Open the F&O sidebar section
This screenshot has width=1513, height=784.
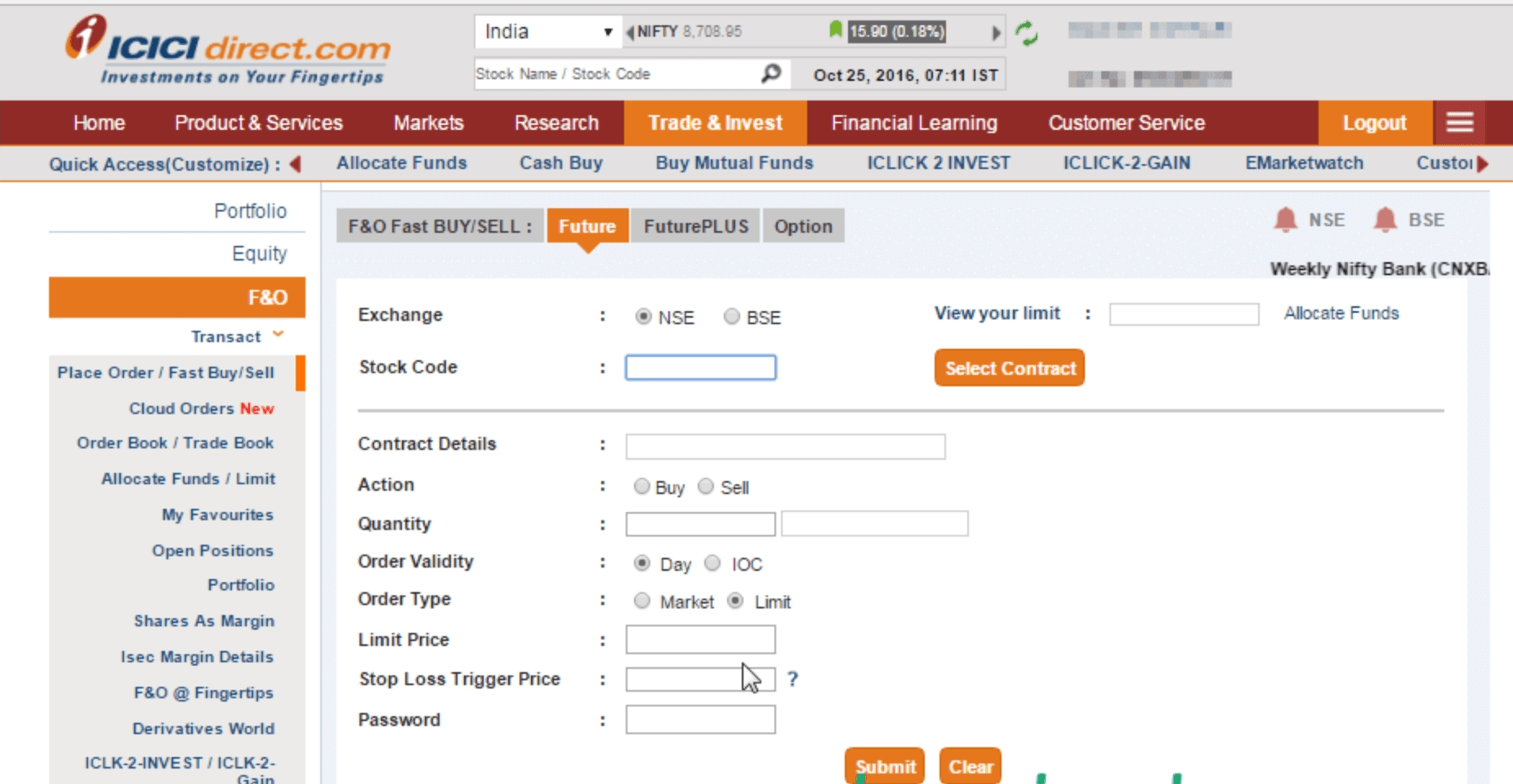(177, 297)
